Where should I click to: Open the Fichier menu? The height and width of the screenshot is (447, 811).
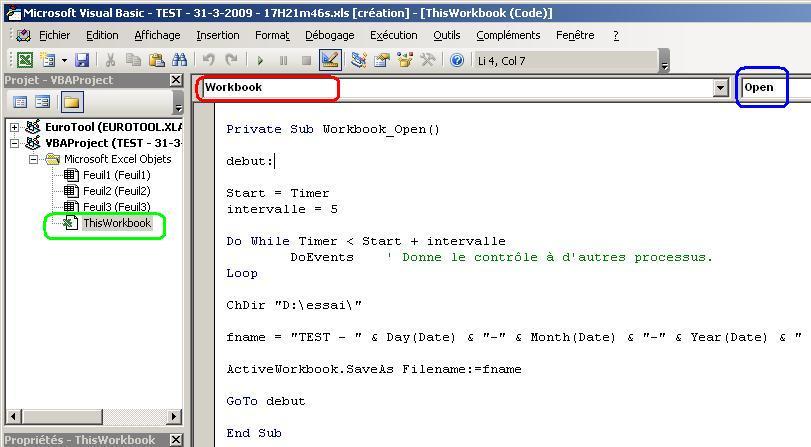(54, 35)
